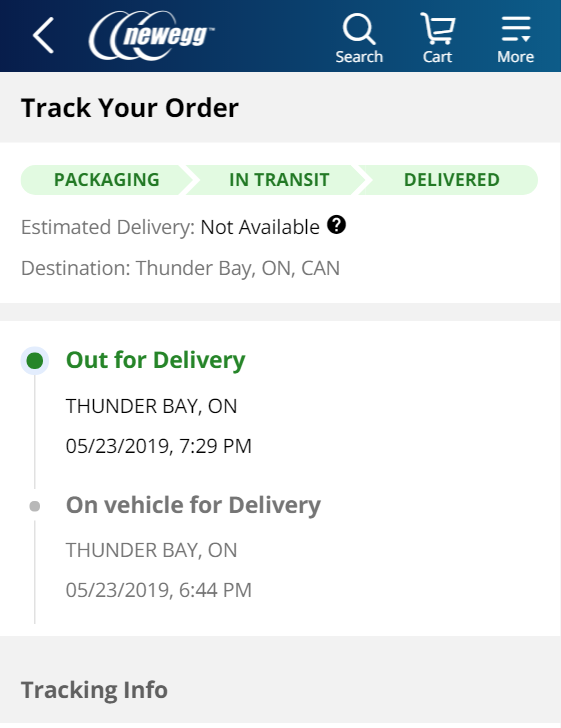Screen dimensions: 561x728
Task: Select the PACKAGING progress step
Action: point(106,180)
